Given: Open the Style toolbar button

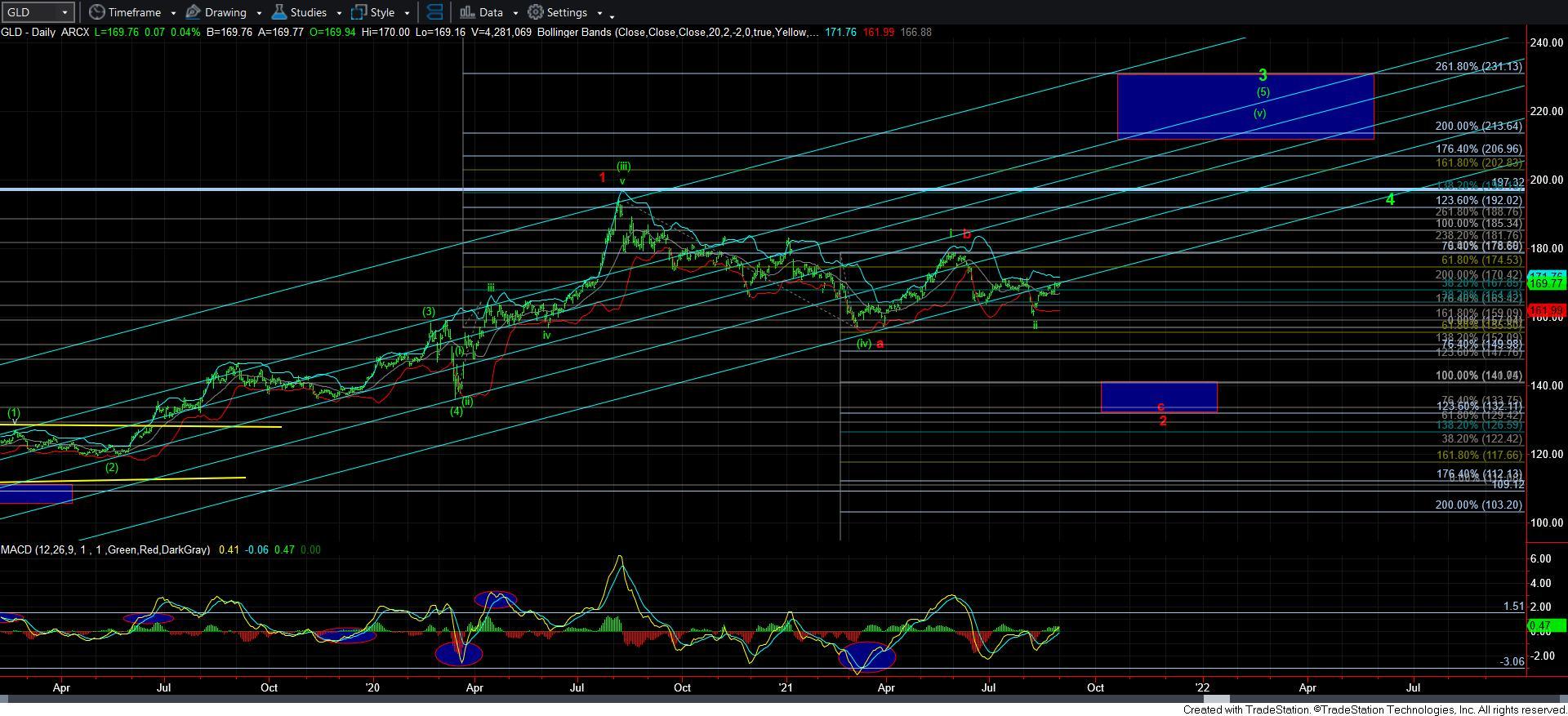Looking at the screenshot, I should (373, 12).
